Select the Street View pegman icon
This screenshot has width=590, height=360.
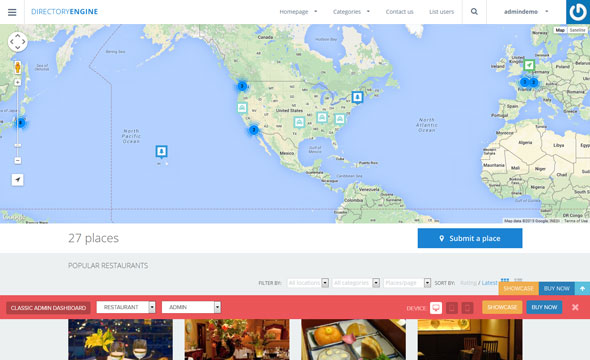click(x=18, y=68)
